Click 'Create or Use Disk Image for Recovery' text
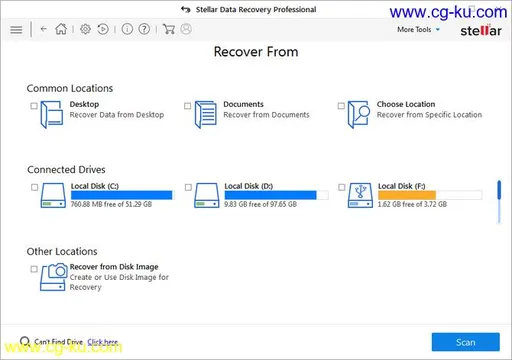512x360 pixels. (x=119, y=282)
